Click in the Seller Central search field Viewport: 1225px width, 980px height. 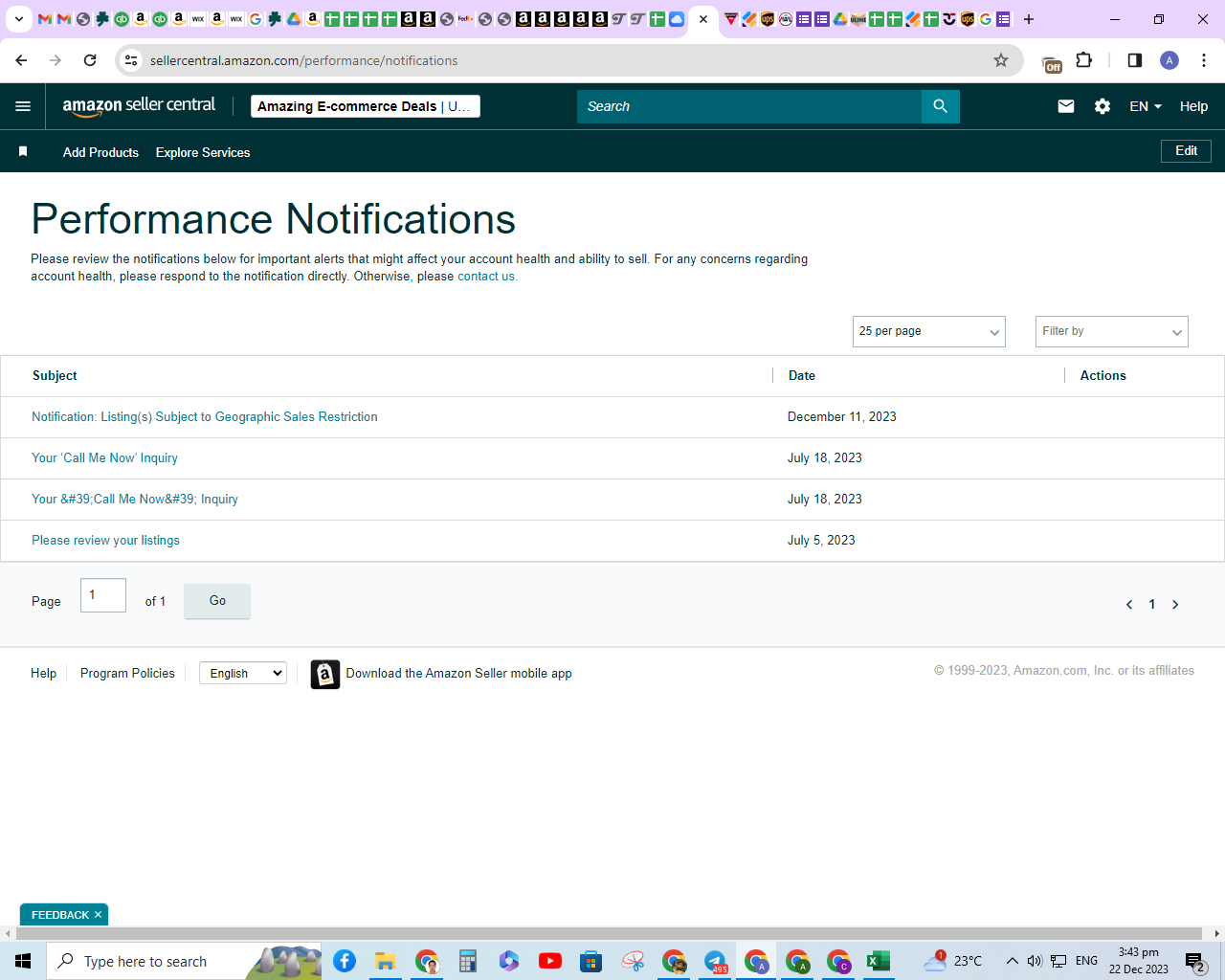click(x=749, y=106)
